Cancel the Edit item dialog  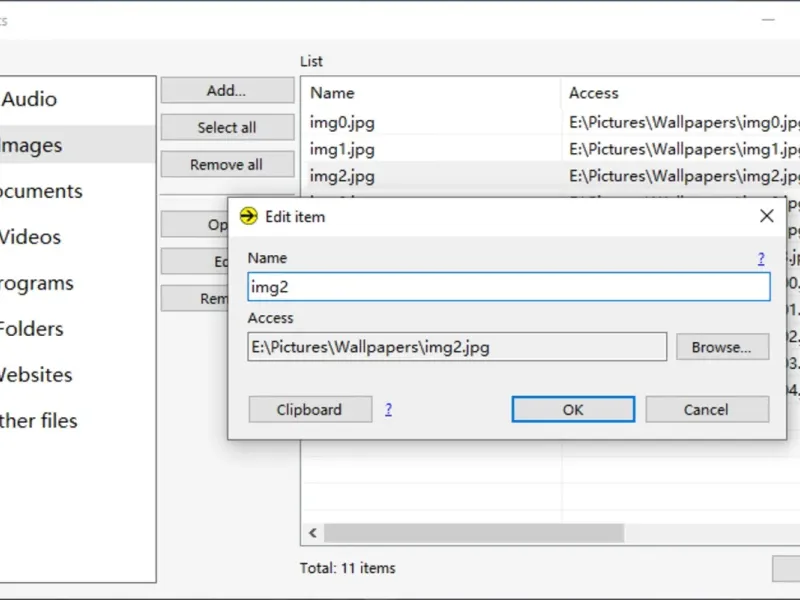(x=707, y=409)
